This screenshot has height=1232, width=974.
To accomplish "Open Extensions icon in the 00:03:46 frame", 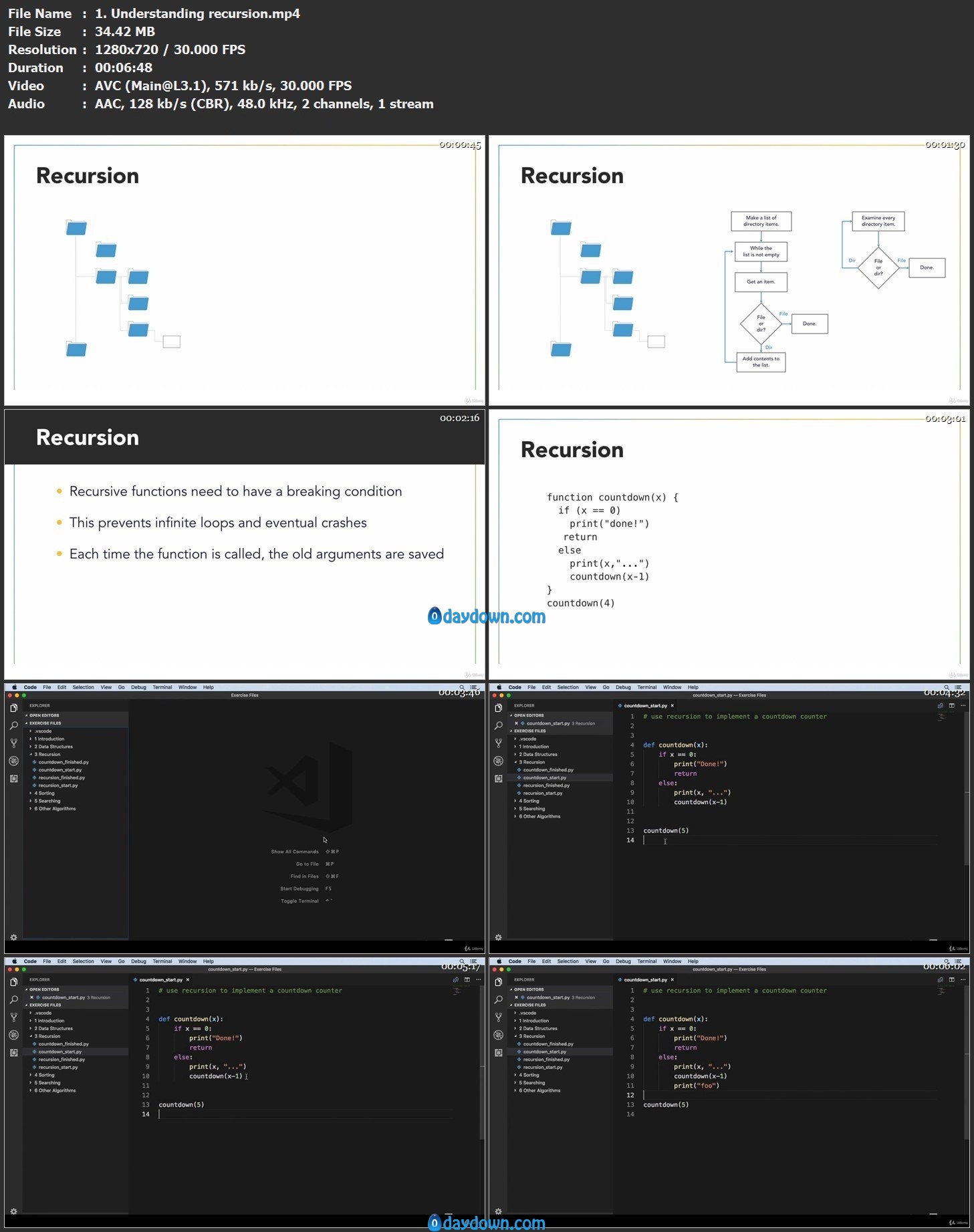I will 13,779.
